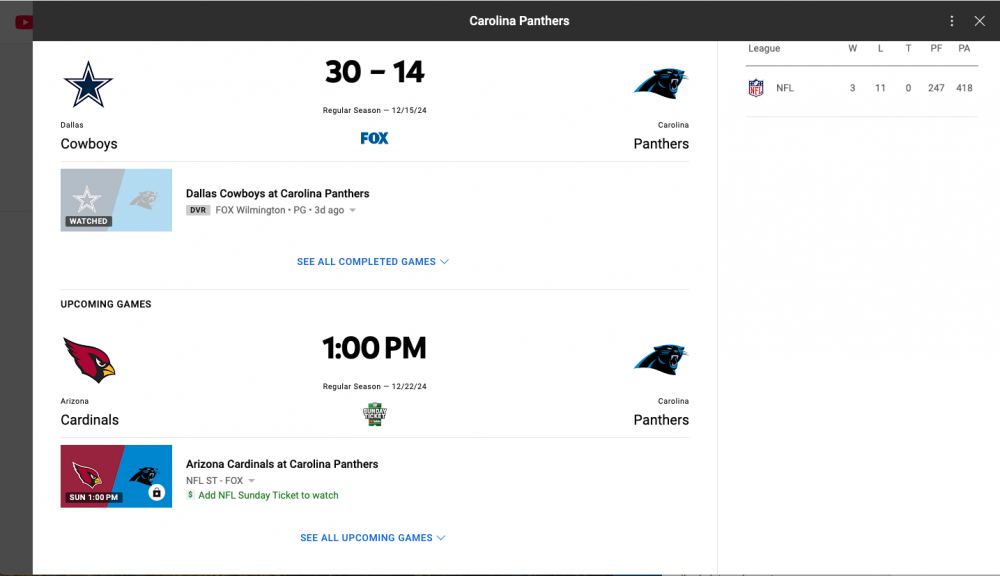Click the Carolina Panthers title bar
The image size is (1000, 576).
pyautogui.click(x=519, y=20)
